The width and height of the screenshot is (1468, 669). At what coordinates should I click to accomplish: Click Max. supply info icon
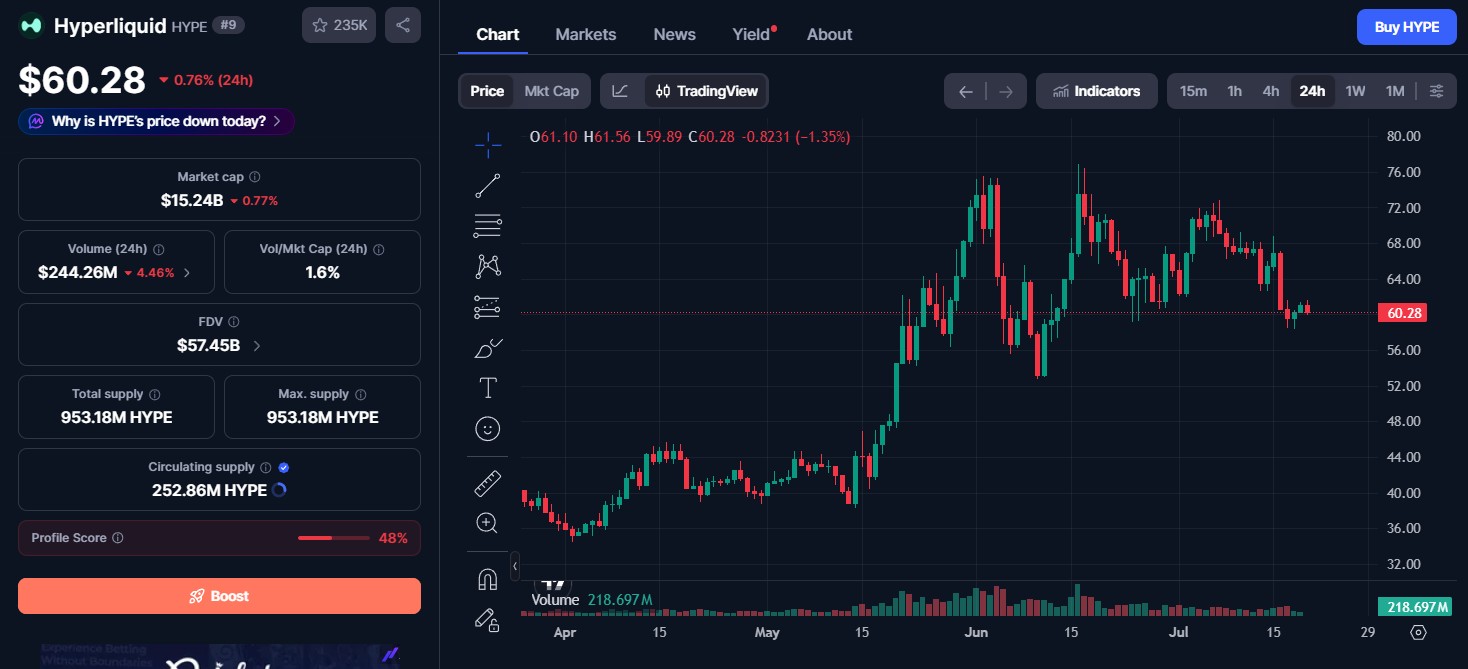click(361, 394)
